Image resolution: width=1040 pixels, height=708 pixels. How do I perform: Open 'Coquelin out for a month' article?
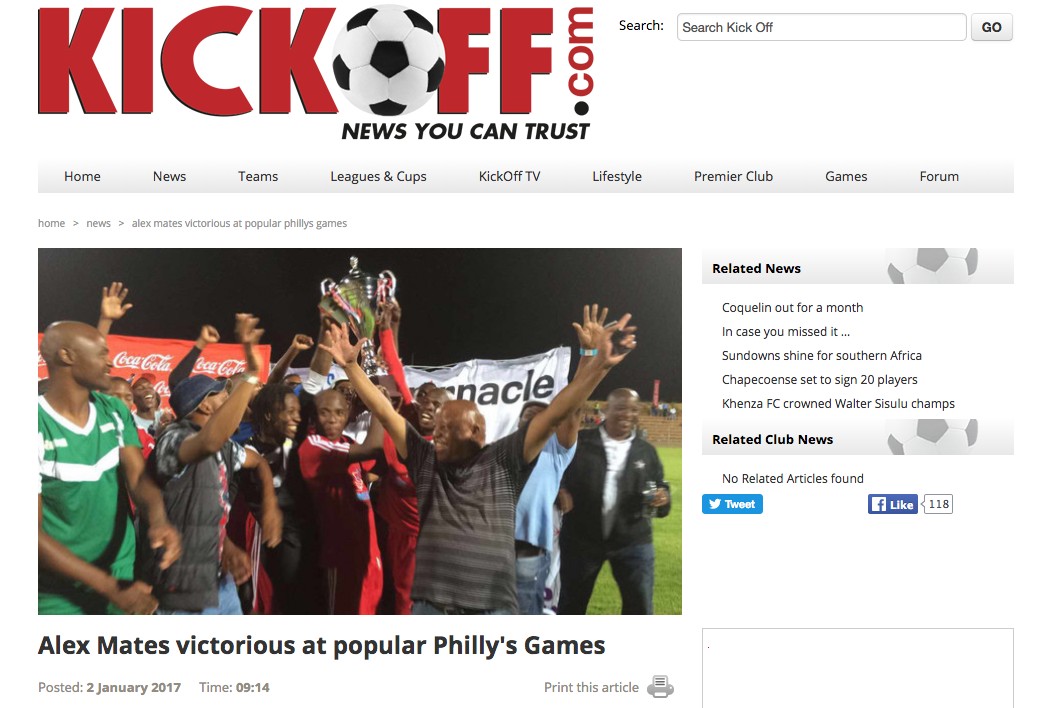(793, 308)
